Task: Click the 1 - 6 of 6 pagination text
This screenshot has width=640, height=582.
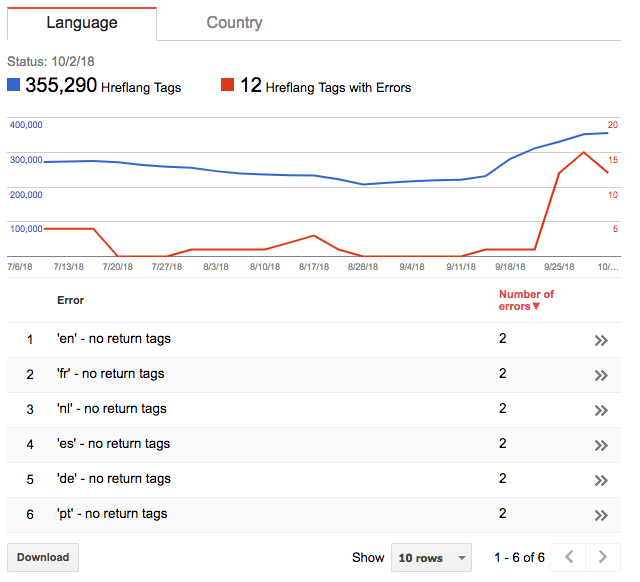Action: pos(519,557)
